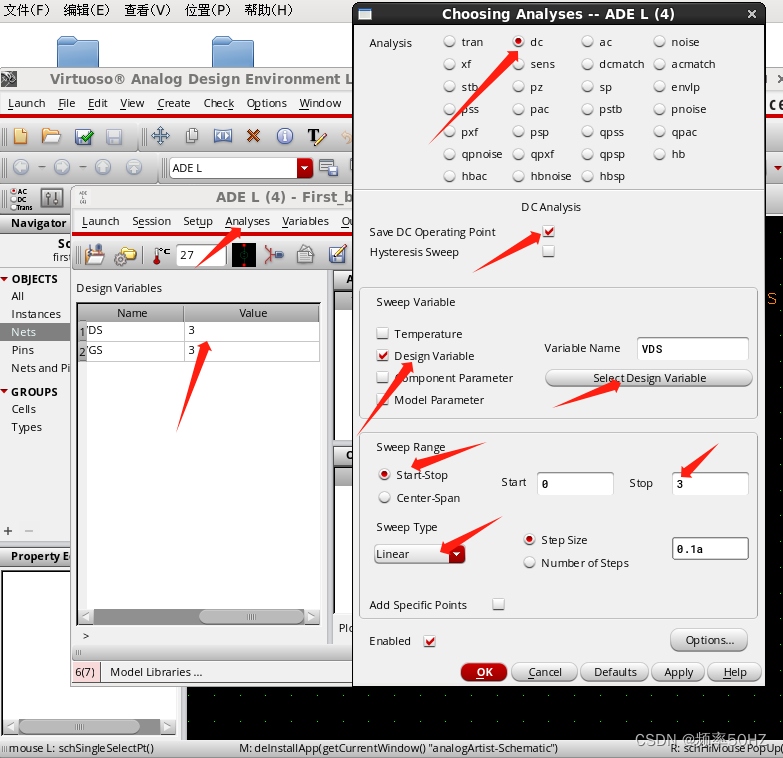Viewport: 783px width, 758px height.
Task: Check the Temperature sweep variable box
Action: click(383, 333)
